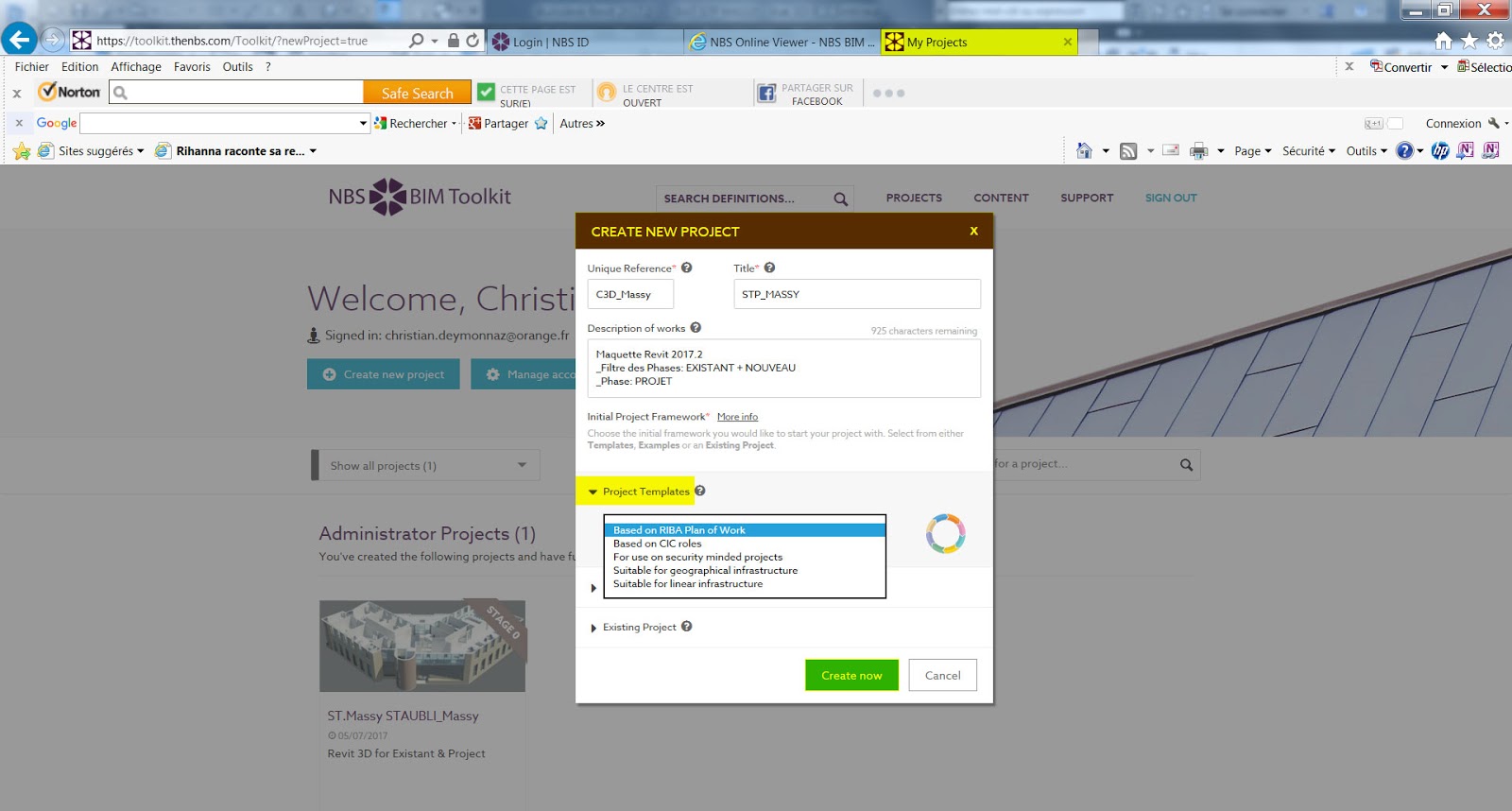The image size is (1512, 811).
Task: Close the My Projects tab
Action: pyautogui.click(x=1067, y=42)
